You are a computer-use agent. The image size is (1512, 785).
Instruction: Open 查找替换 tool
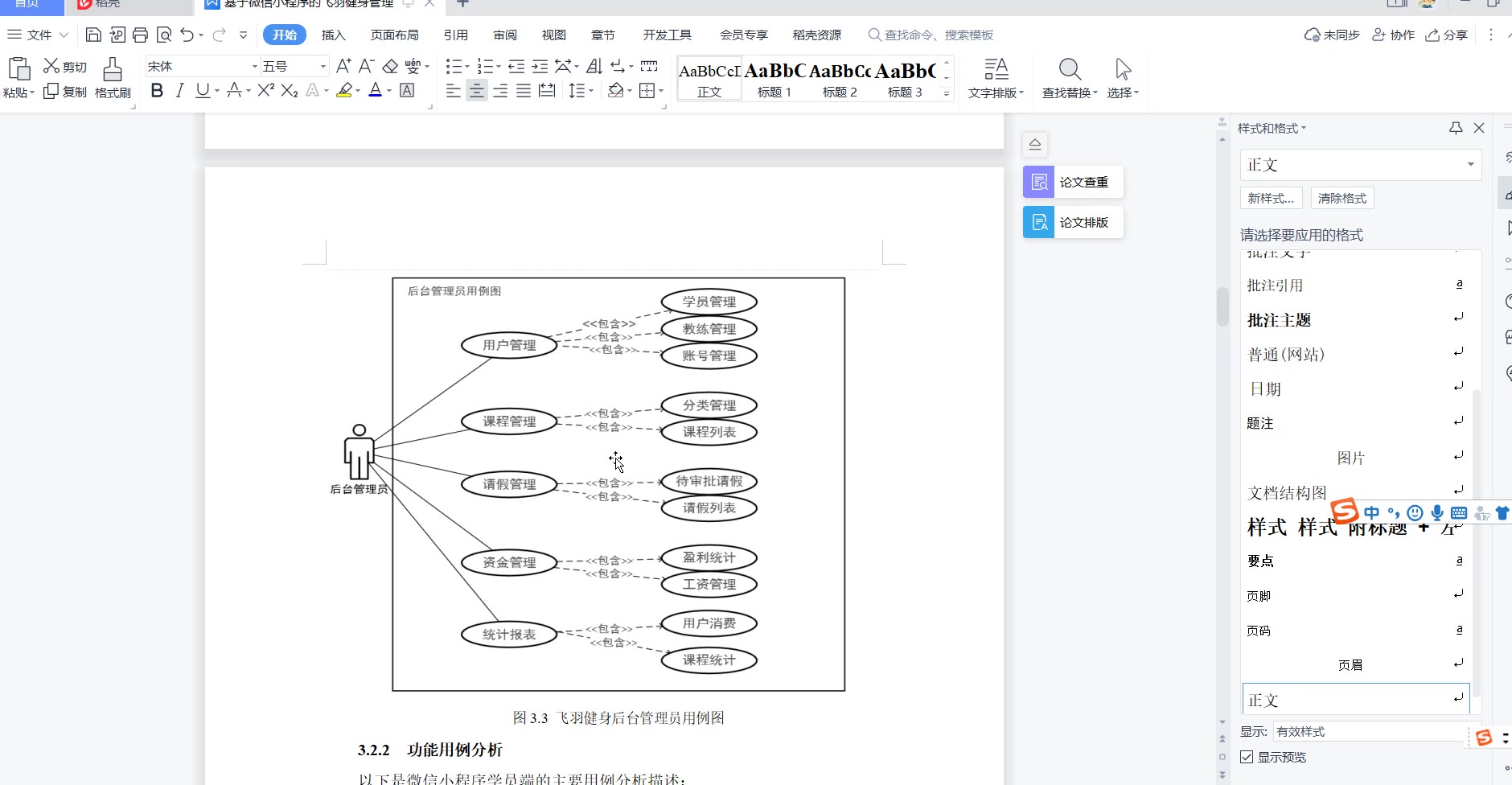[1070, 78]
